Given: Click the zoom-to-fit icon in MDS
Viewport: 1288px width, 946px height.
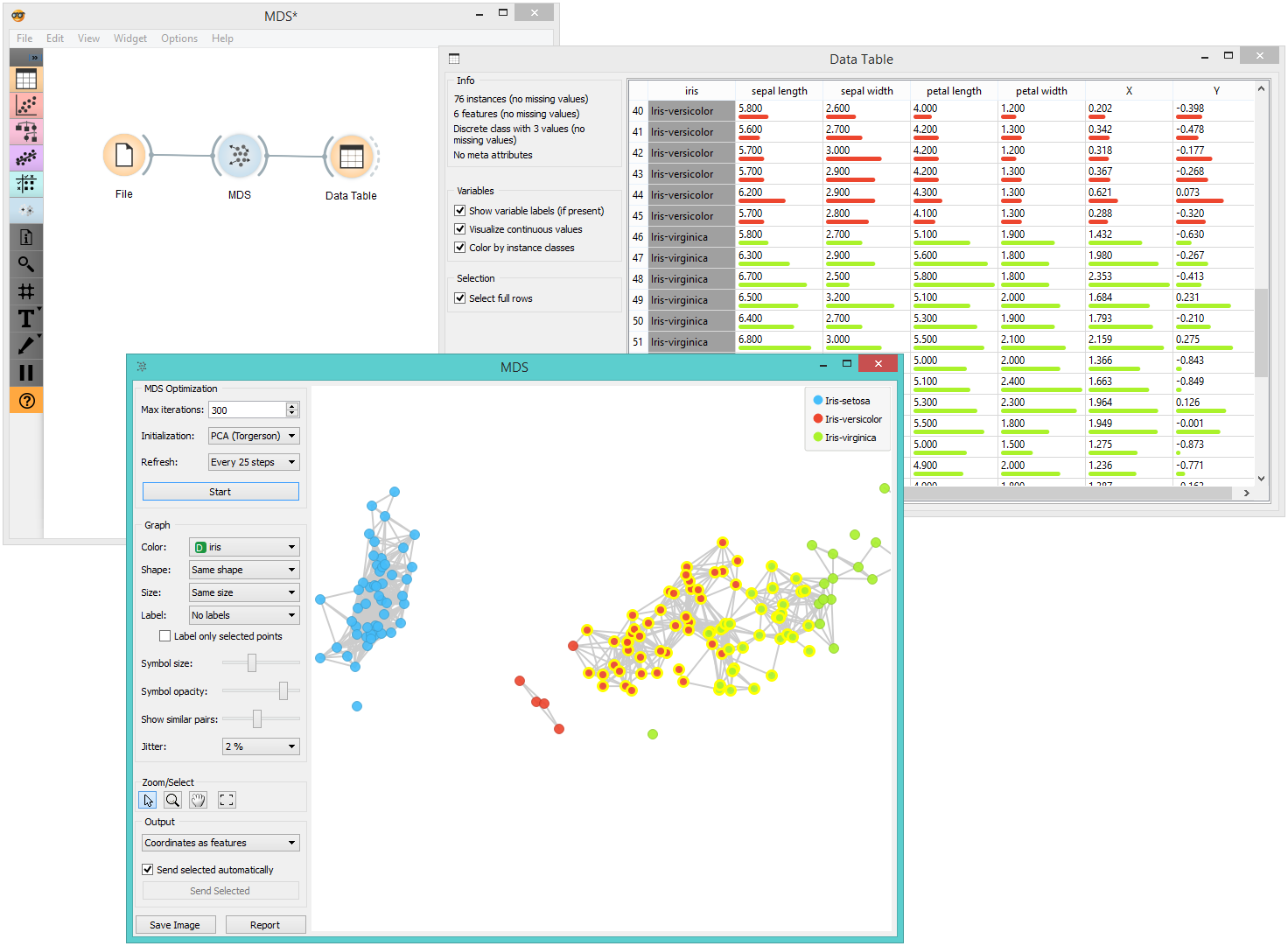Looking at the screenshot, I should point(226,799).
